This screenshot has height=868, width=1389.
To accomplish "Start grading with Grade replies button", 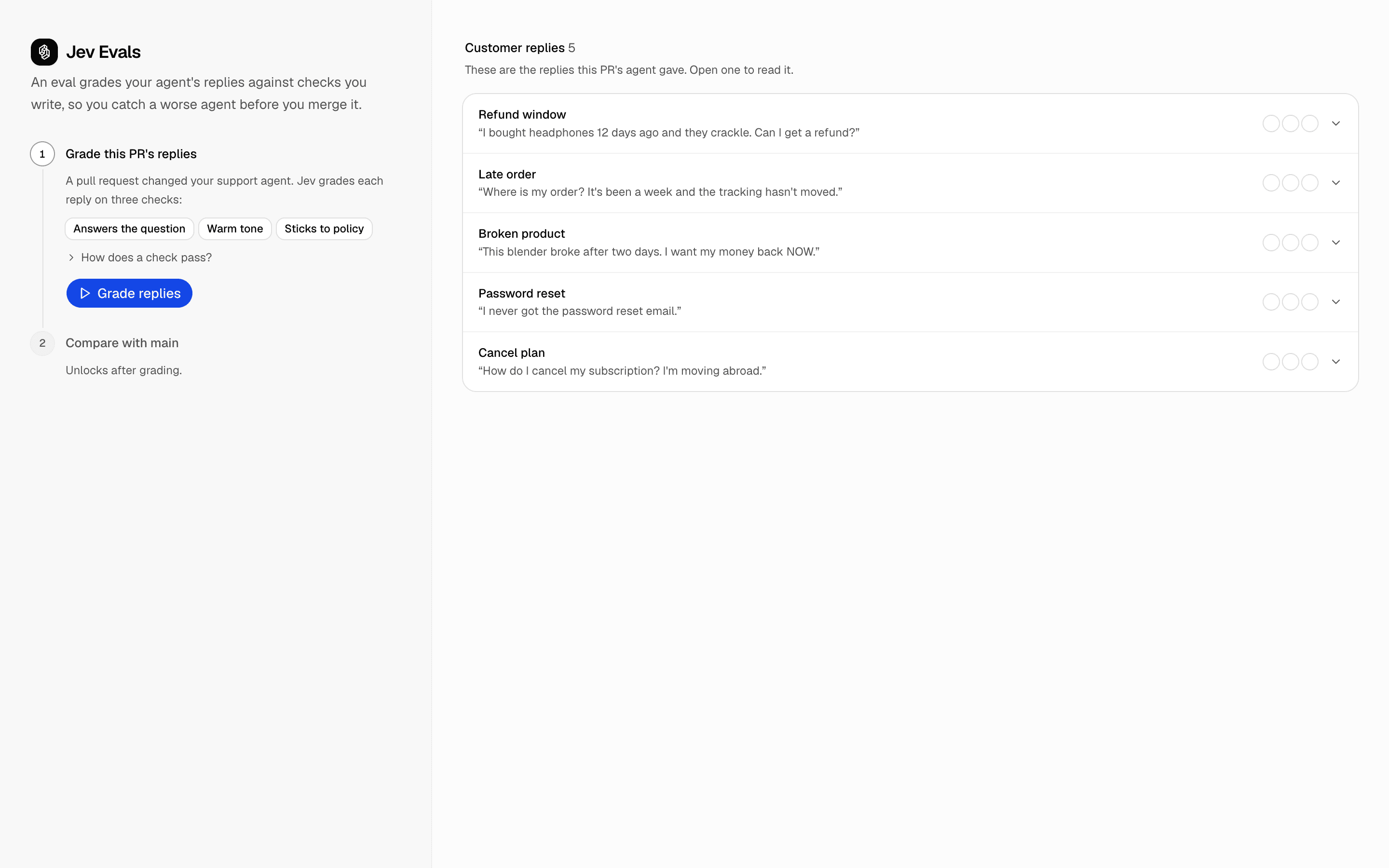I will (129, 293).
